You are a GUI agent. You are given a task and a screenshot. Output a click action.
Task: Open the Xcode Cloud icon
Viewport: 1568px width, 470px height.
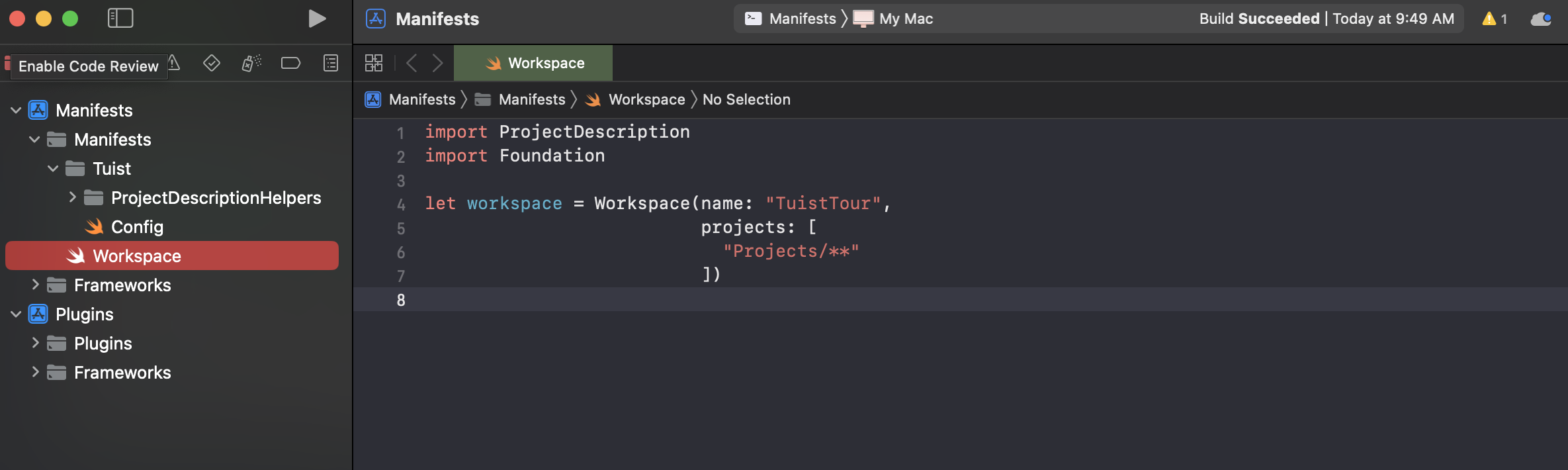(1541, 19)
